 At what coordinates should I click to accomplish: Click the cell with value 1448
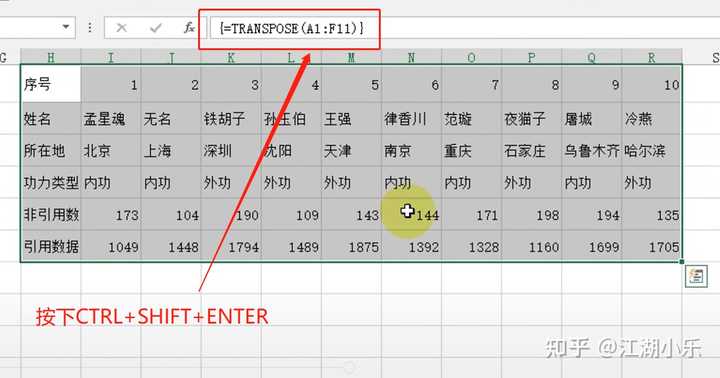tap(171, 246)
